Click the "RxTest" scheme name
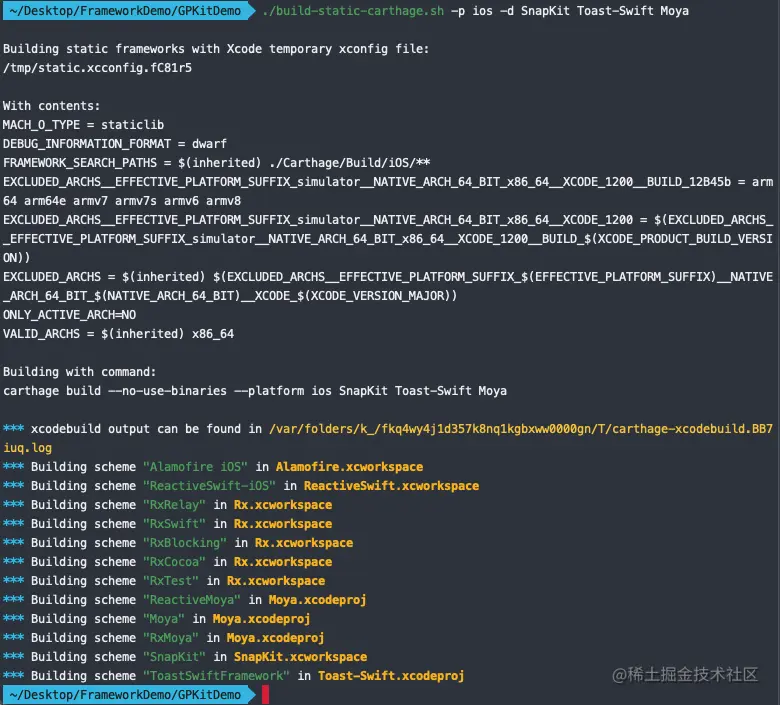Viewport: 780px width, 705px height. pyautogui.click(x=171, y=581)
